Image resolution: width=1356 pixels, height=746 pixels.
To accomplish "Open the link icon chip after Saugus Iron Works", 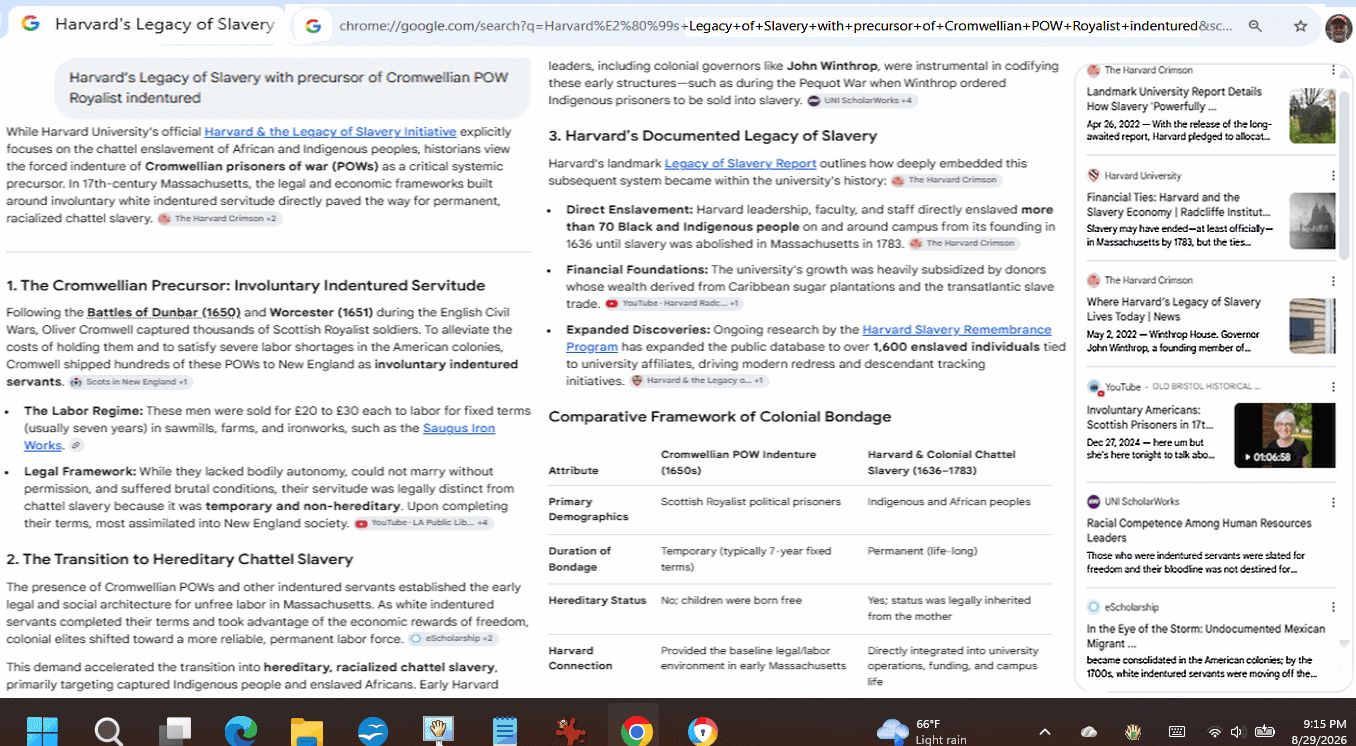I will (x=76, y=445).
